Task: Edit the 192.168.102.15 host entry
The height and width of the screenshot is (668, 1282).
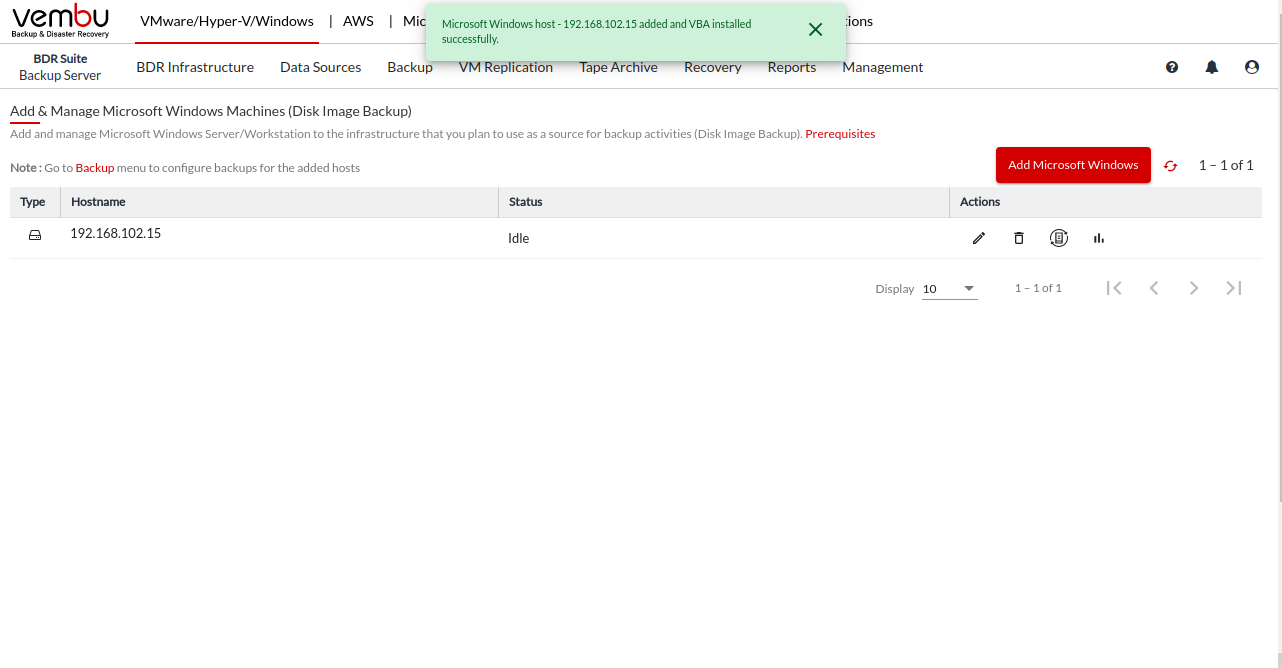Action: click(x=978, y=238)
